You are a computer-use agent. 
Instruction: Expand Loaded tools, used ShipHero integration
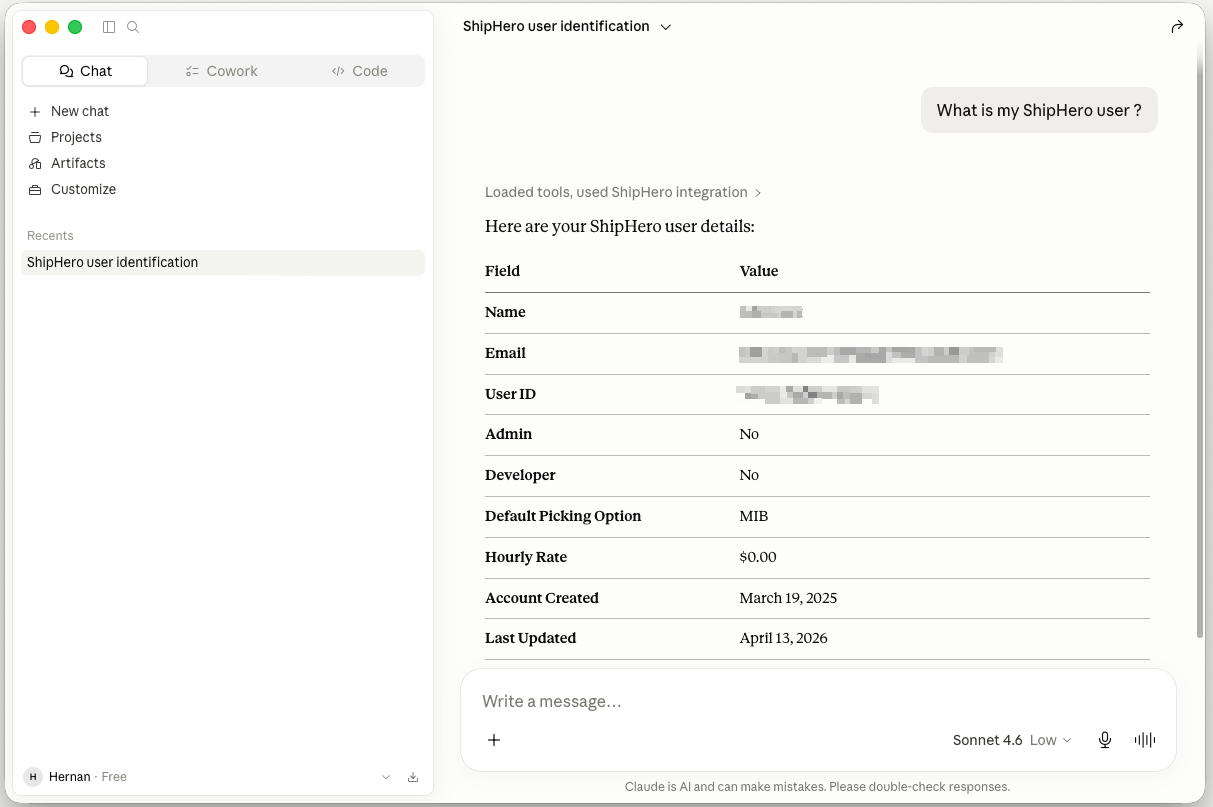click(623, 192)
